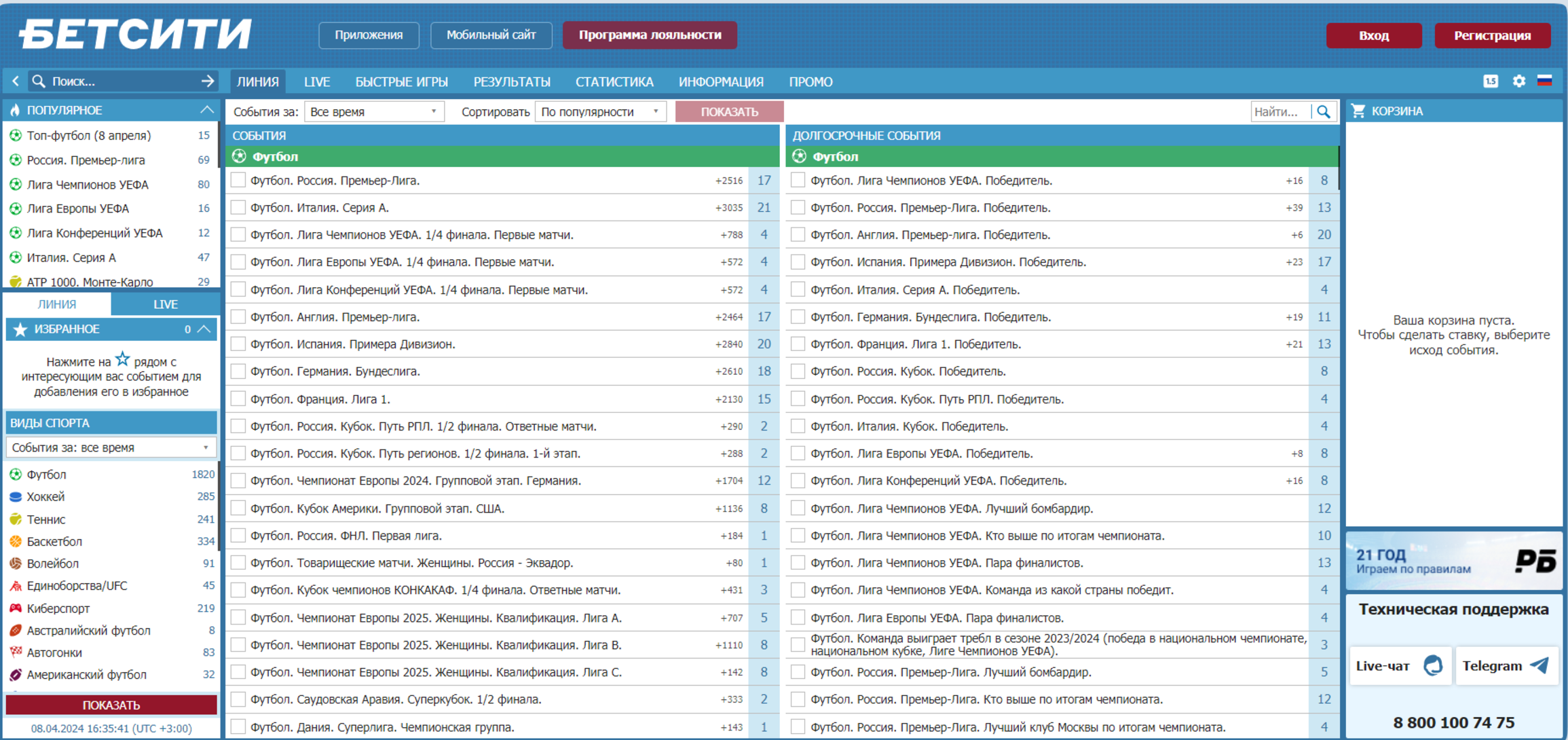Check the box for Россия. Премьер-Лига. event

click(238, 180)
